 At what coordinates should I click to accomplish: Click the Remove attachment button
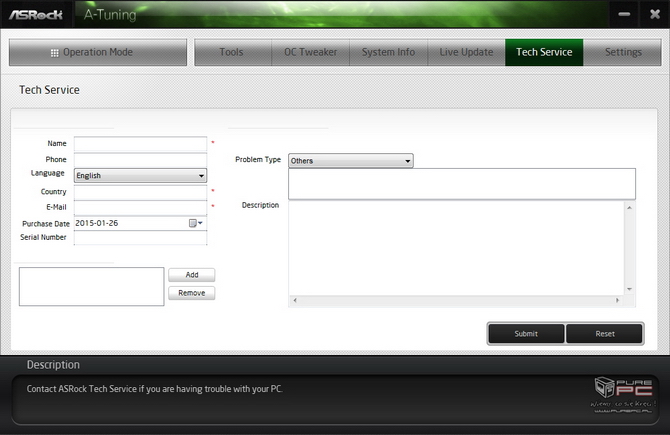tap(192, 293)
